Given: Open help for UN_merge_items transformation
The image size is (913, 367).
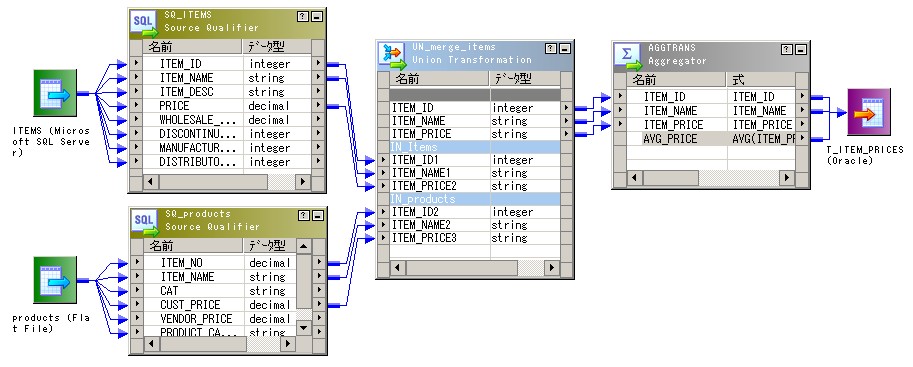Looking at the screenshot, I should tap(551, 48).
